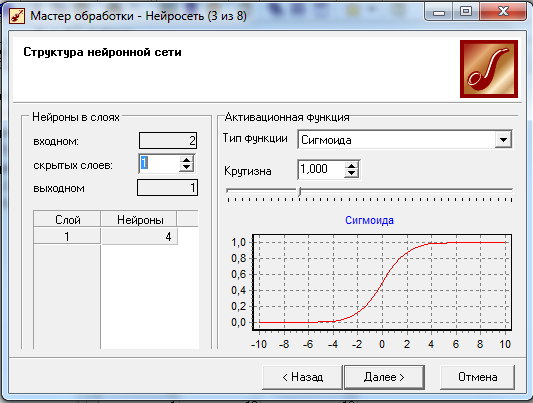Click the "Слой" column header
This screenshot has width=533, height=403.
pyautogui.click(x=67, y=220)
